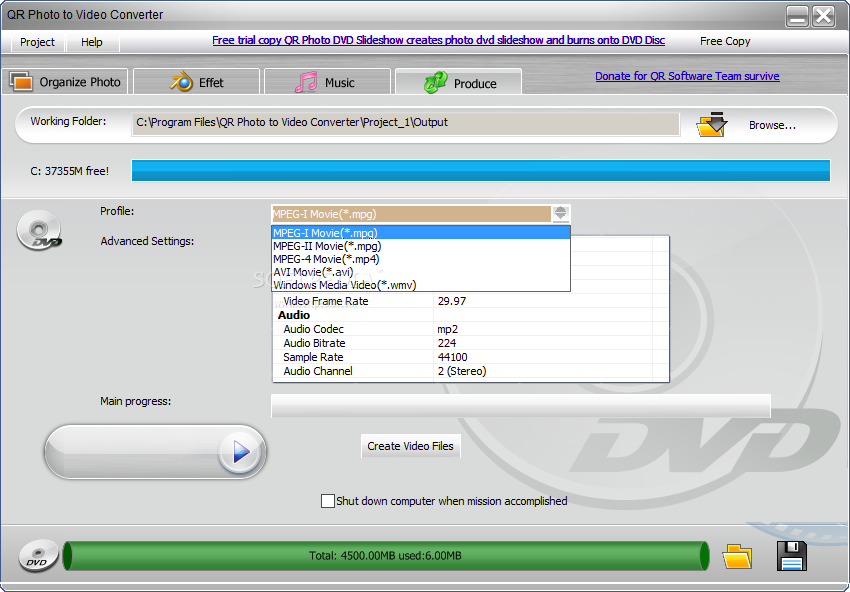This screenshot has height=592, width=850.
Task: Select MPEG-4 Movie(*.mp4) from list
Action: click(x=421, y=259)
